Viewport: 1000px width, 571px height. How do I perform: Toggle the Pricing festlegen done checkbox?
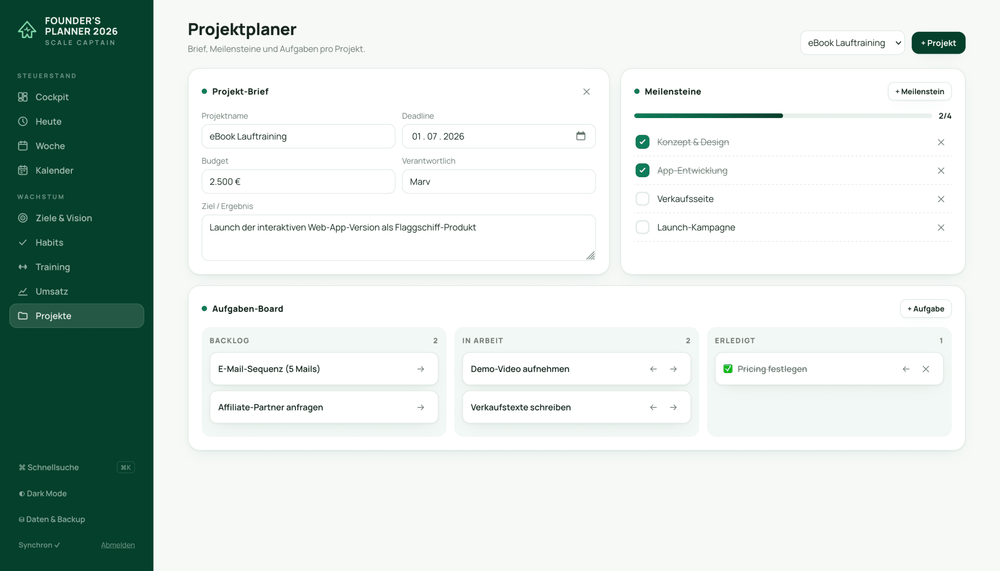pyautogui.click(x=728, y=369)
